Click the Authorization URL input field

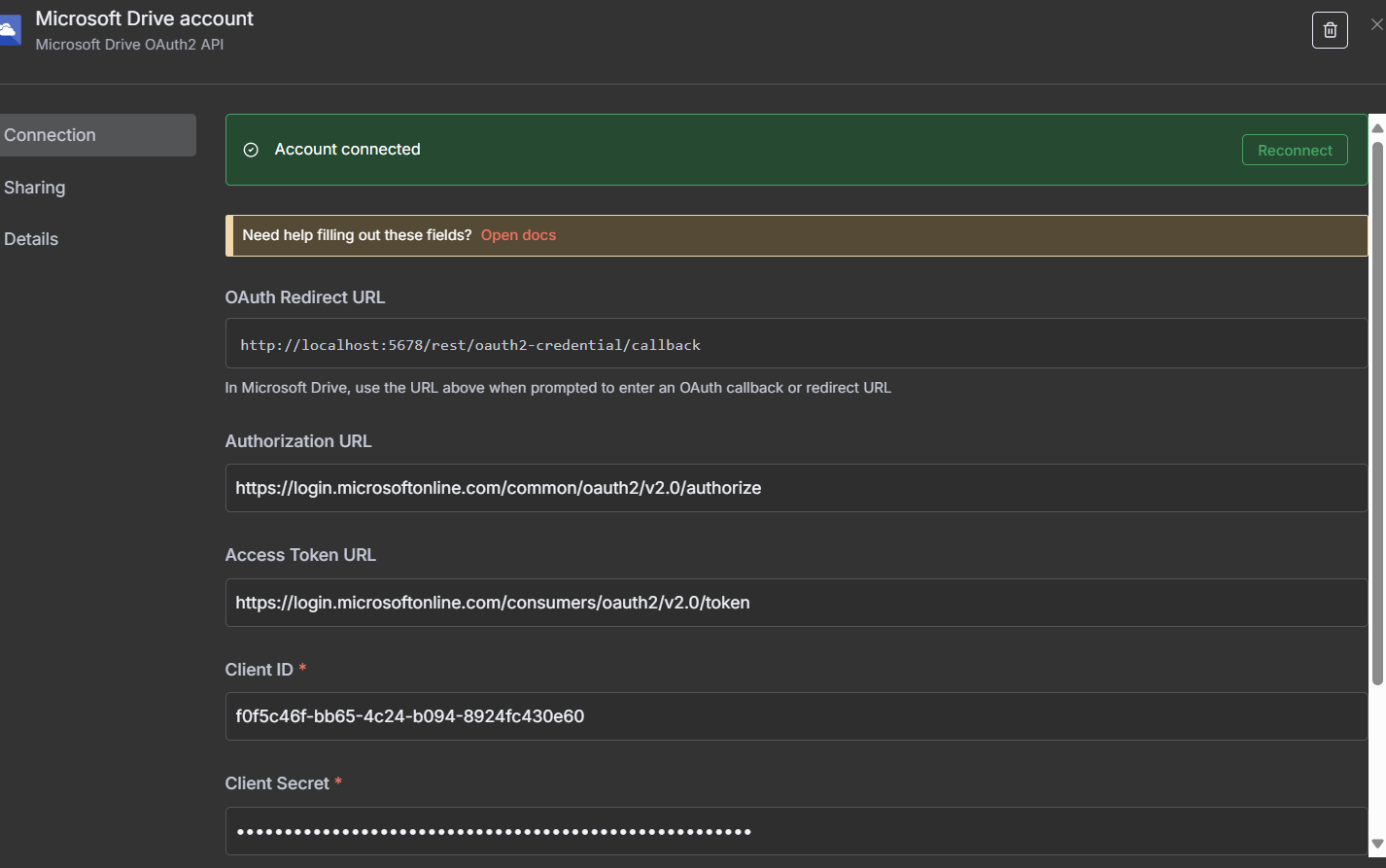[x=796, y=488]
